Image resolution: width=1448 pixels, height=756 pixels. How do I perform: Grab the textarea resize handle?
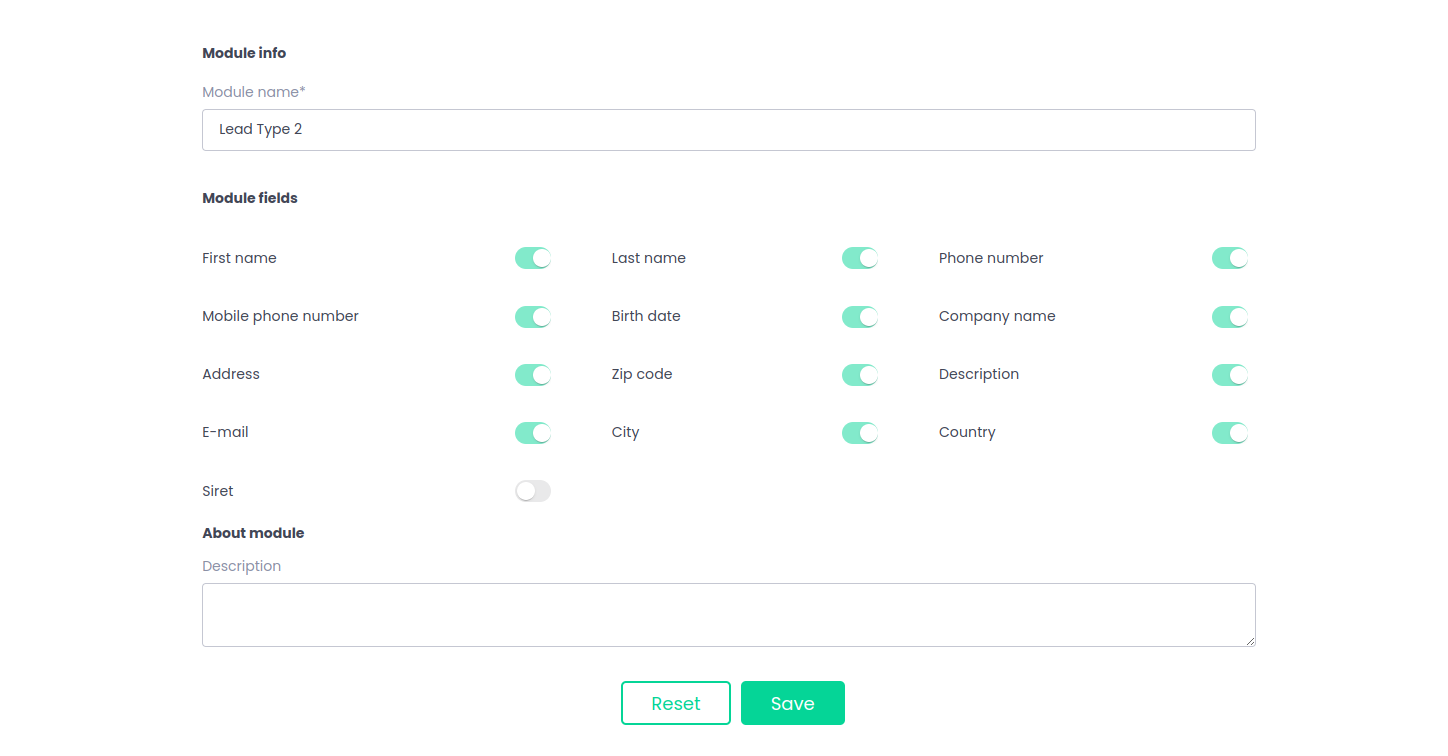point(1250,641)
